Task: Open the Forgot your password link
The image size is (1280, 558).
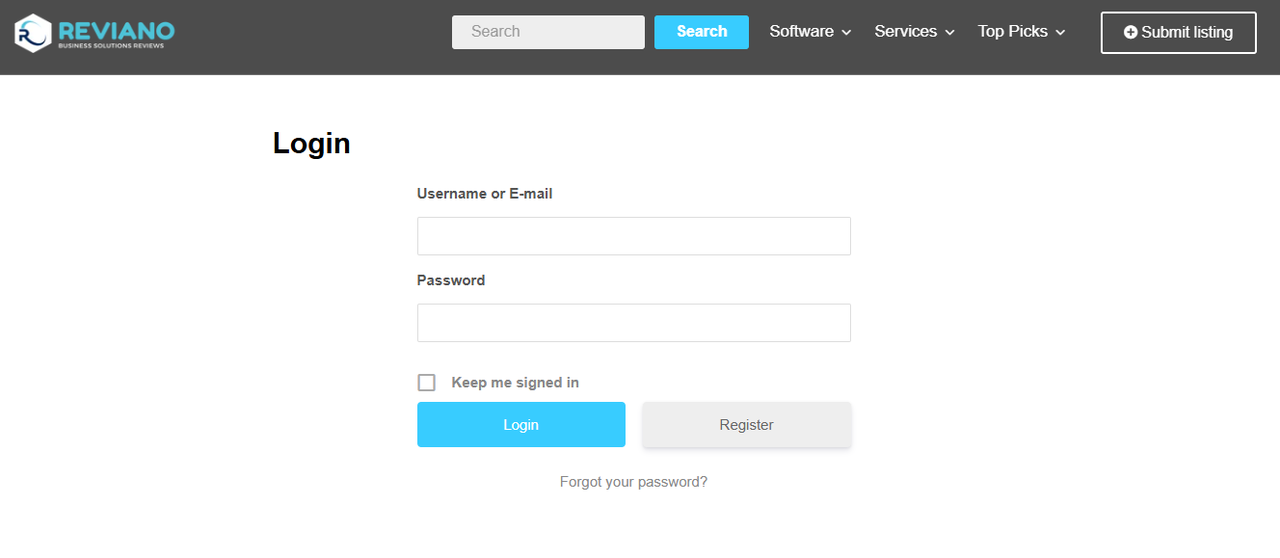Action: pyautogui.click(x=634, y=482)
